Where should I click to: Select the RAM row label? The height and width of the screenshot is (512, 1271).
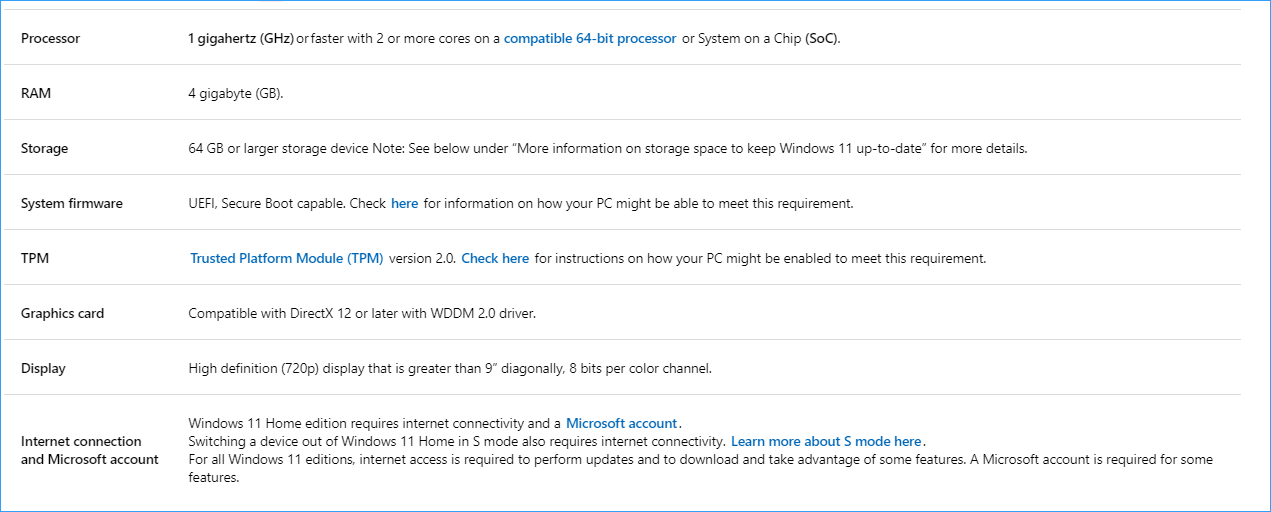[x=36, y=93]
